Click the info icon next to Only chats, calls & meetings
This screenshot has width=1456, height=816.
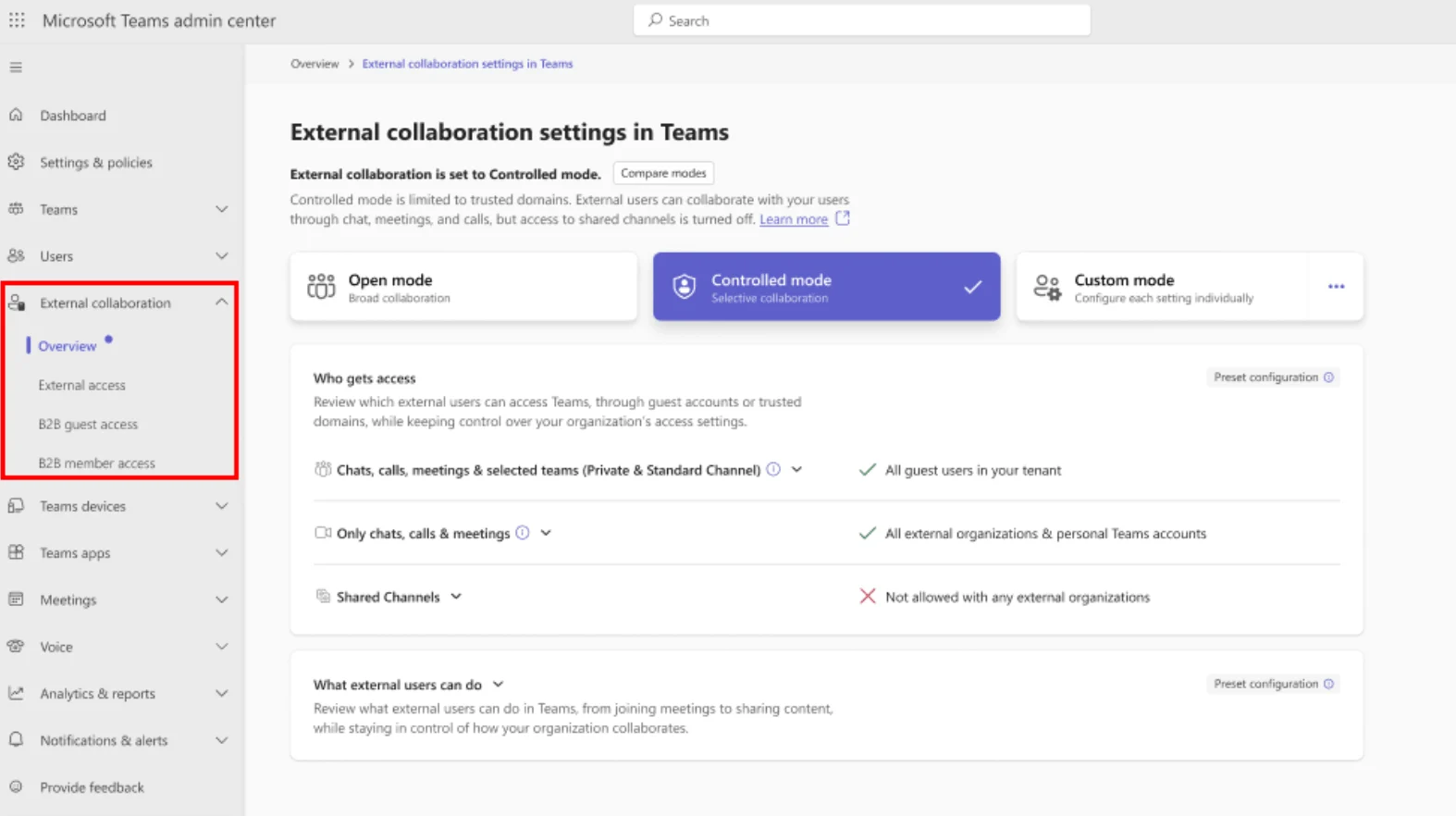pyautogui.click(x=523, y=532)
